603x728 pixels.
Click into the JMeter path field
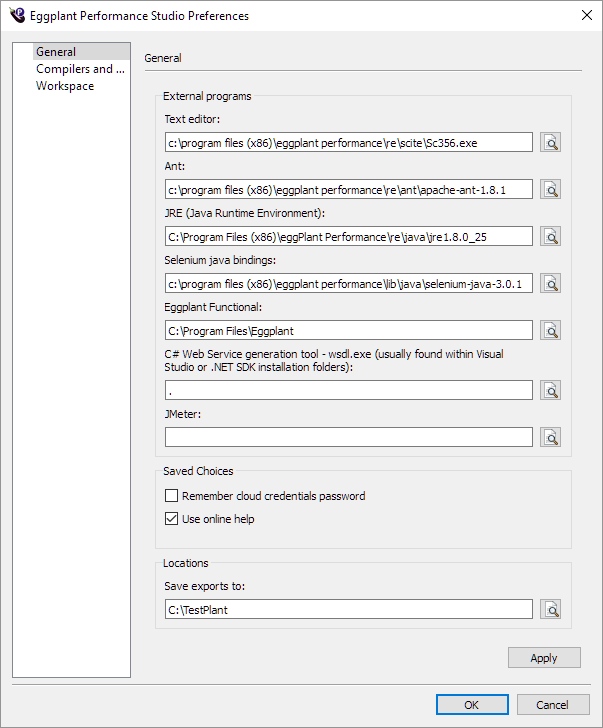tap(348, 437)
